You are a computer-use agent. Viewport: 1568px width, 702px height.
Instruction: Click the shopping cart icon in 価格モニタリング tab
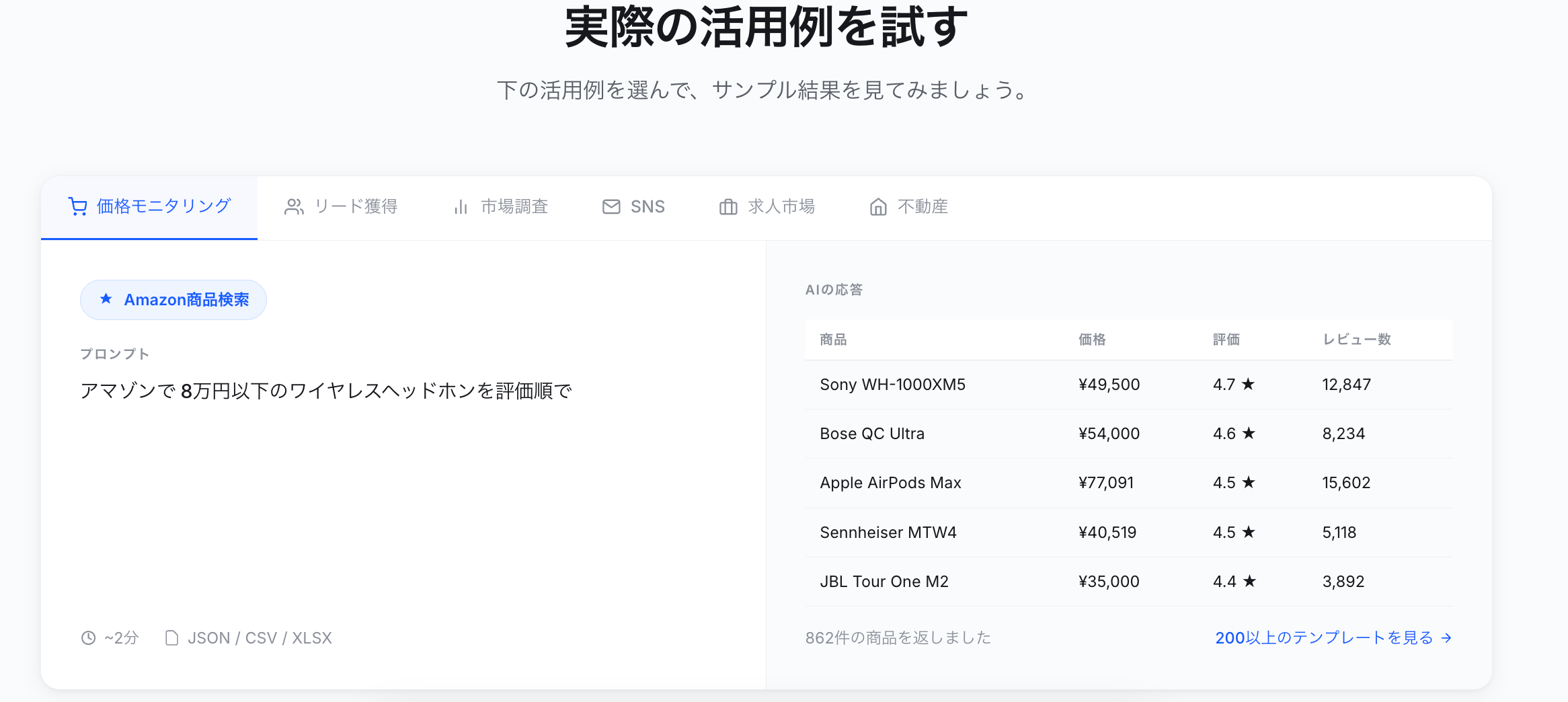(x=78, y=206)
